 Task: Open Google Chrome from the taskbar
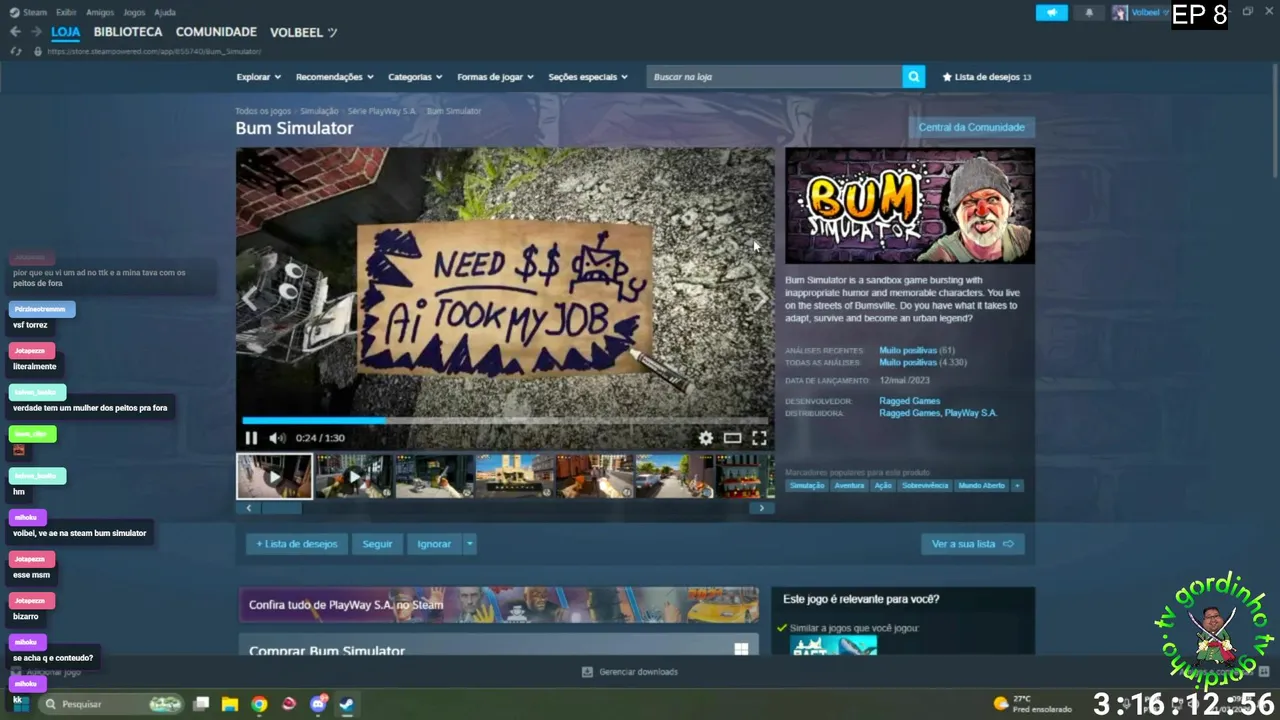point(259,704)
